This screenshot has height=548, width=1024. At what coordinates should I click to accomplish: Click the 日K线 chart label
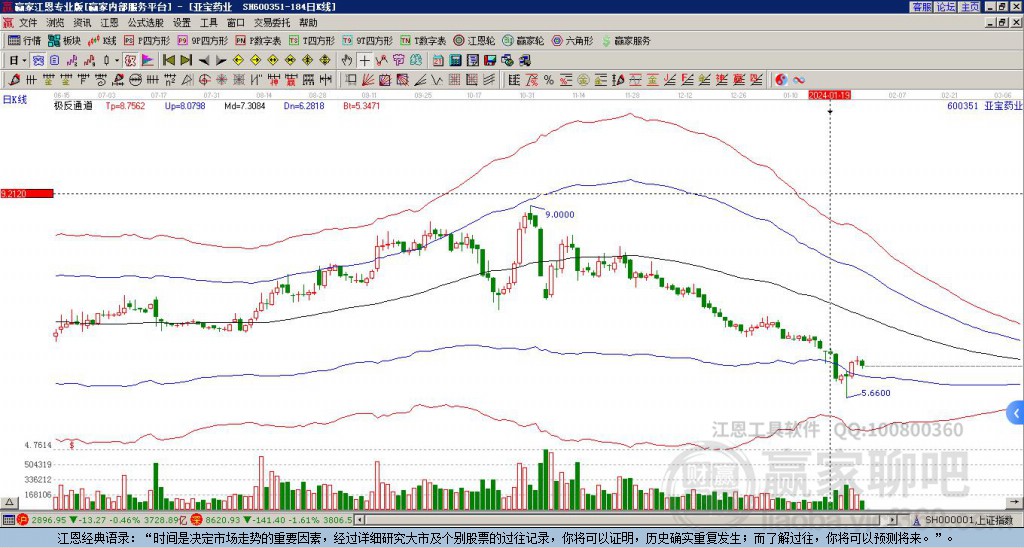[x=15, y=99]
